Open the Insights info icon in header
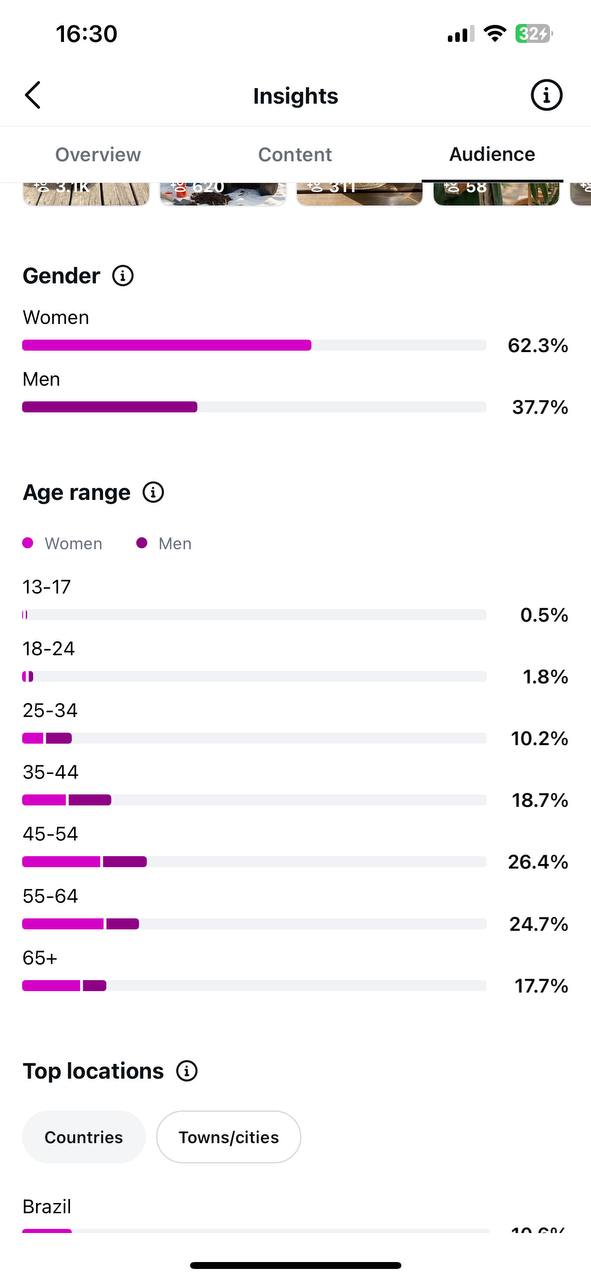This screenshot has height=1280, width=591. 546,96
